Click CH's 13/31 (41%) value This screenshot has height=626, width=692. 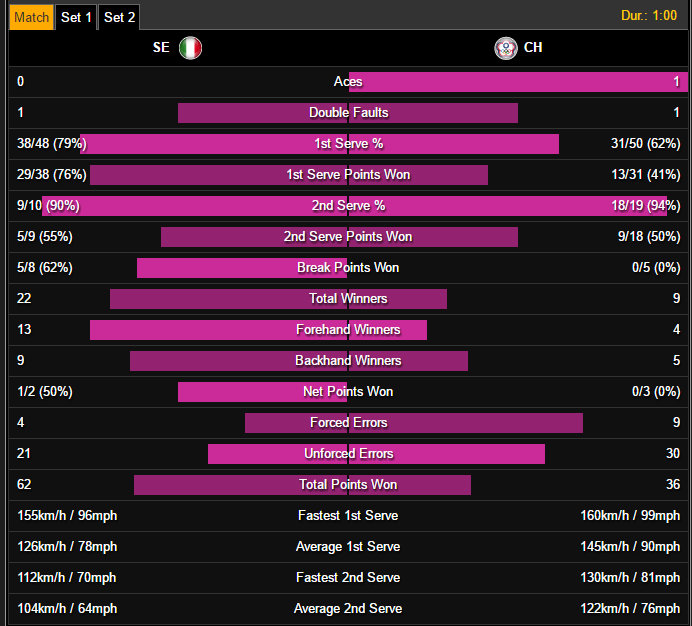pos(645,174)
